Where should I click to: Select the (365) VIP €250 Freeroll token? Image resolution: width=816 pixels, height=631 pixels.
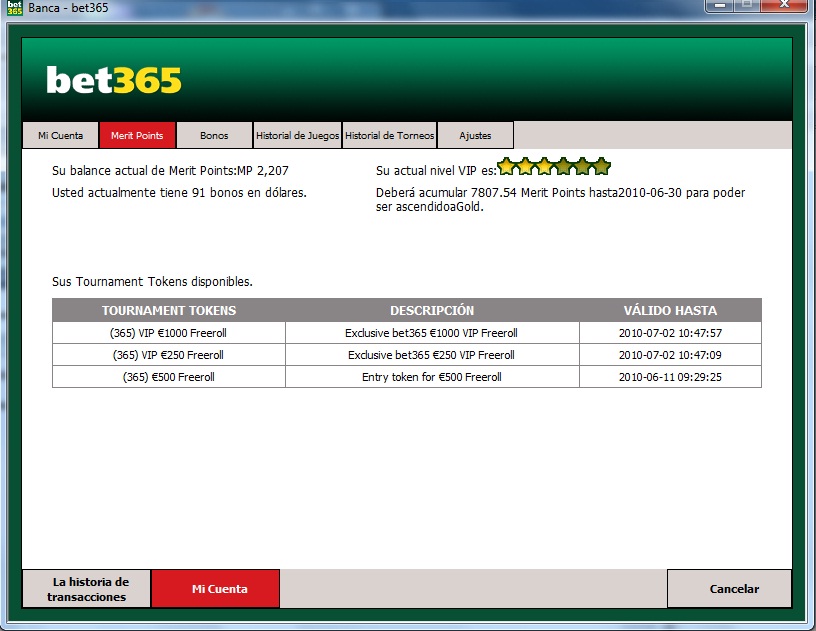click(x=169, y=355)
